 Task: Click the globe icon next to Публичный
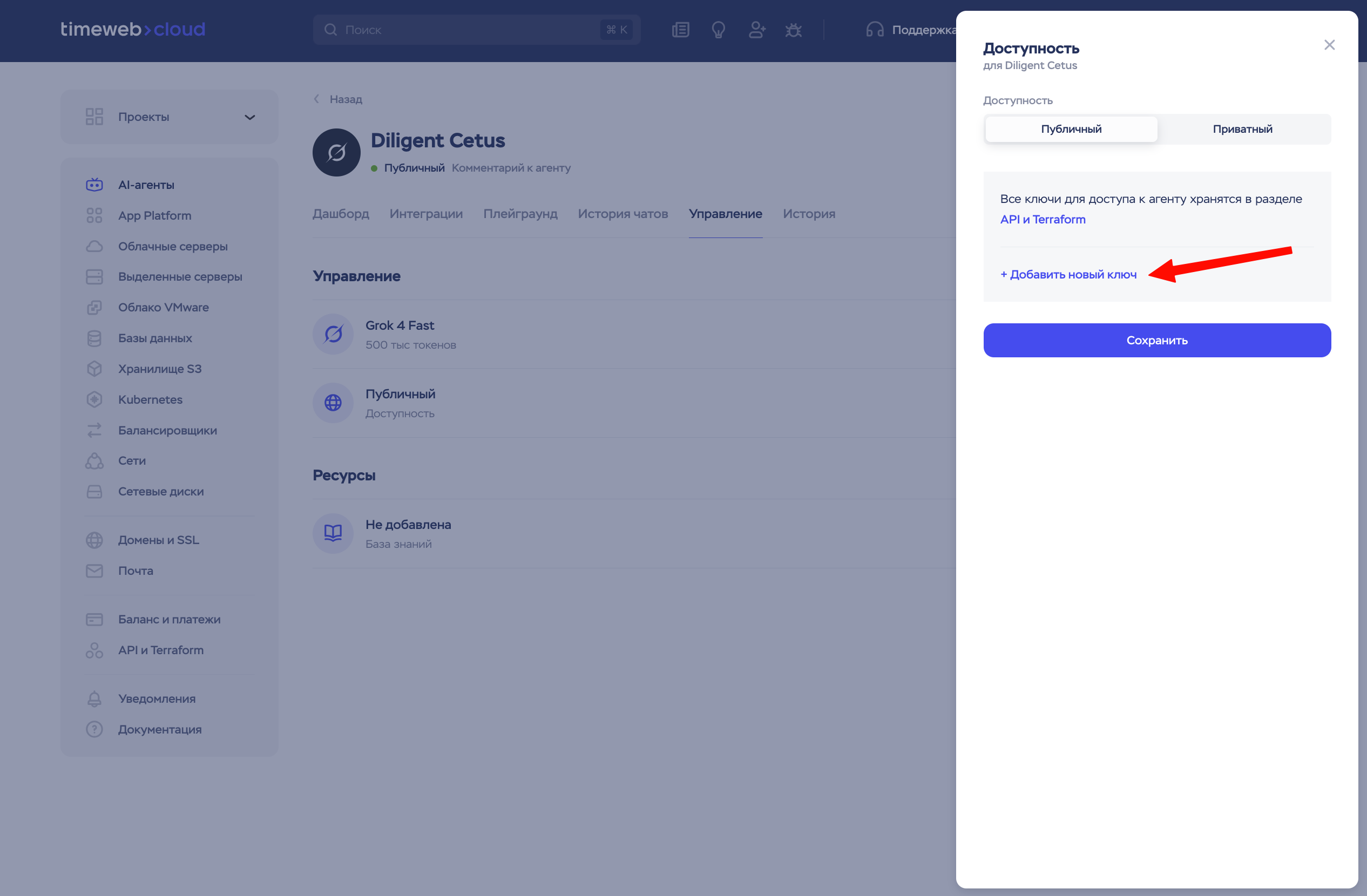tap(333, 403)
